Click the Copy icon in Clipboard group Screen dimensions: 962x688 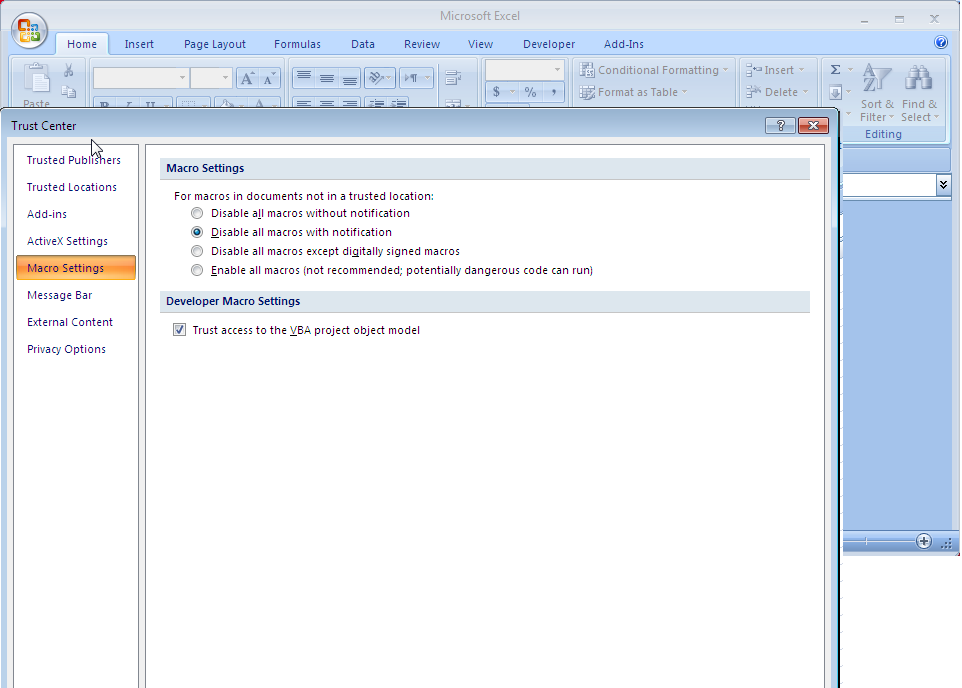68,91
